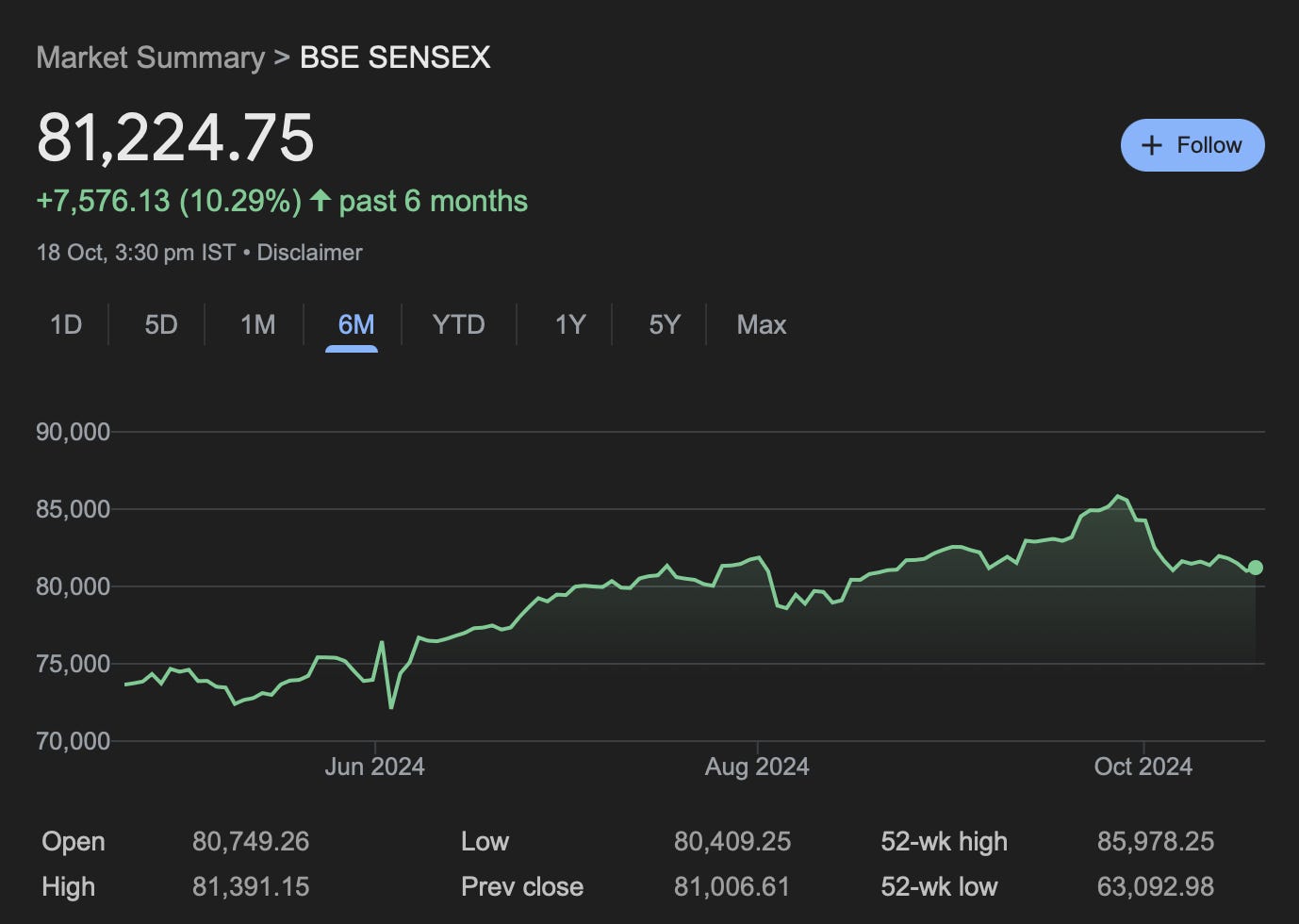Click the Oct 2024 axis label
The image size is (1299, 924).
(x=1143, y=767)
